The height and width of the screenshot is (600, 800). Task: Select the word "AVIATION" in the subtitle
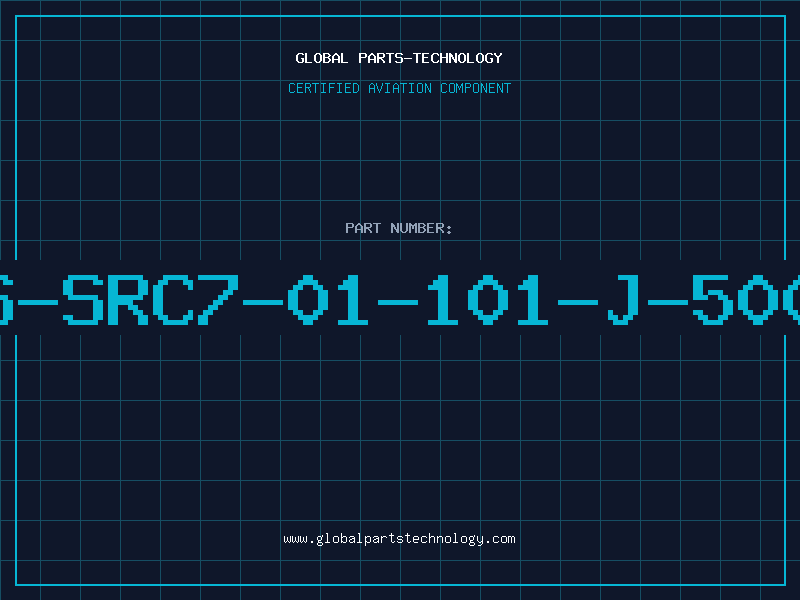[x=399, y=88]
